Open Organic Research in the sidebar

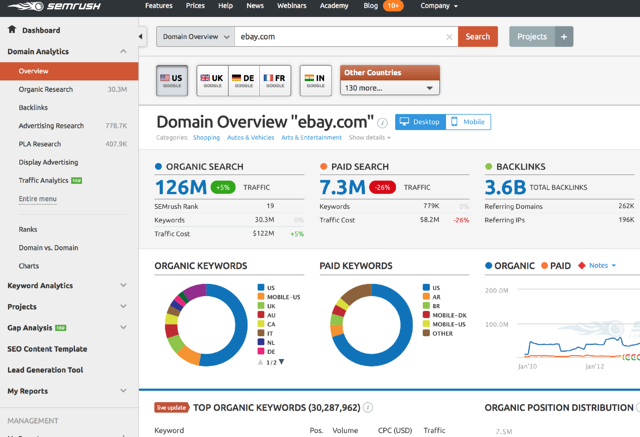(46, 89)
